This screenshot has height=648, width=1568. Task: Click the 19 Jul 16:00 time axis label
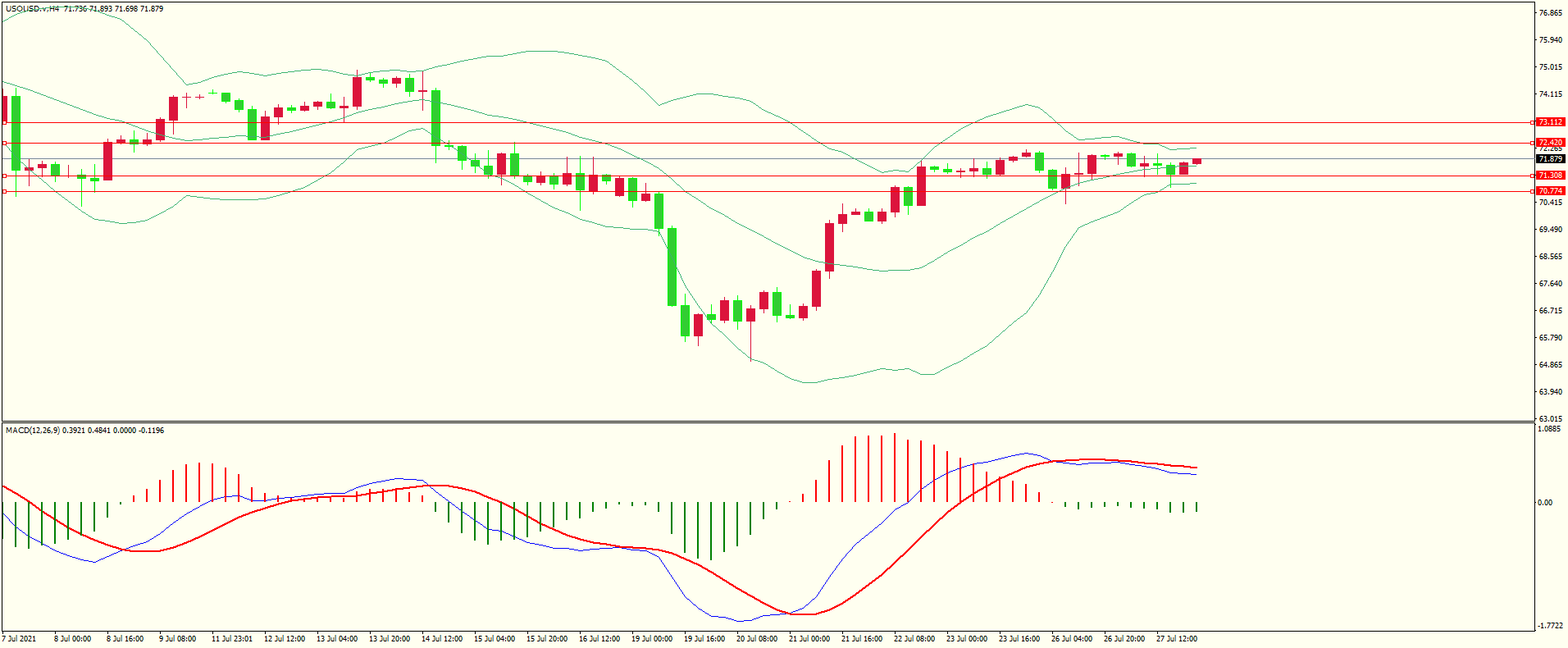[x=704, y=639]
